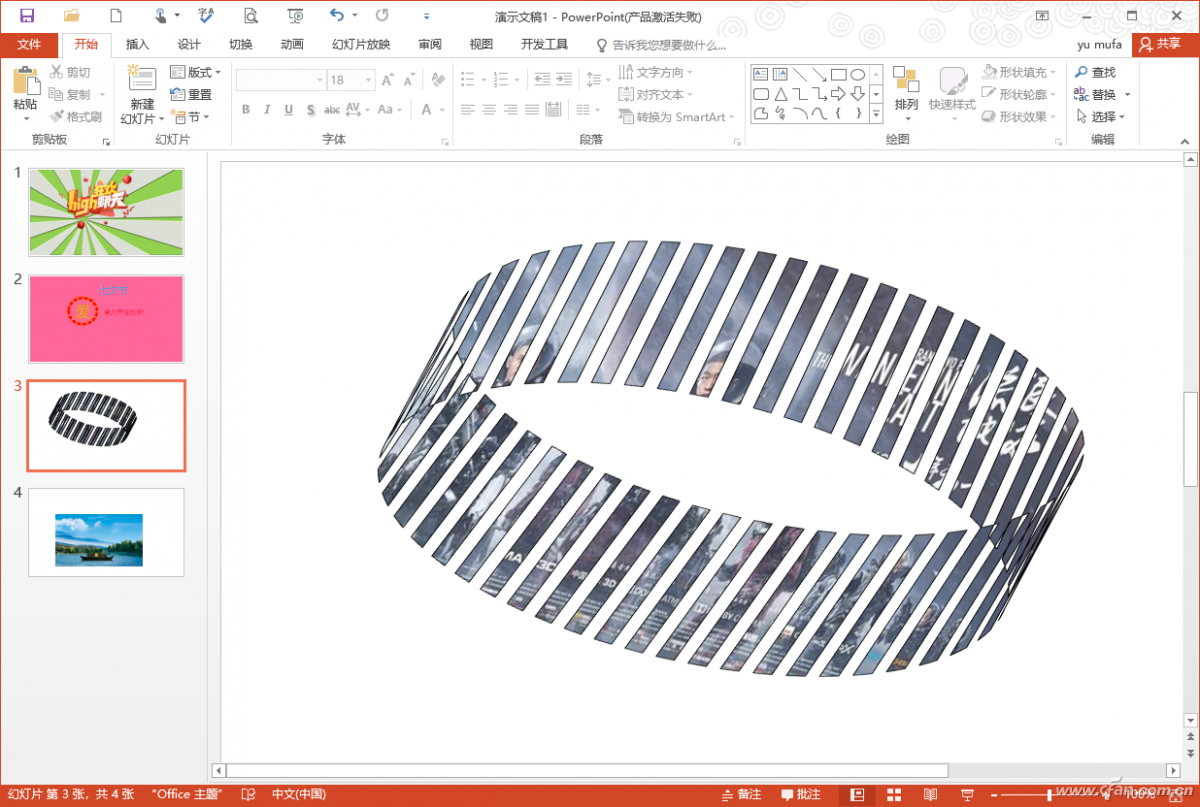
Task: Toggle the Notes (备注) pane
Action: coord(741,795)
